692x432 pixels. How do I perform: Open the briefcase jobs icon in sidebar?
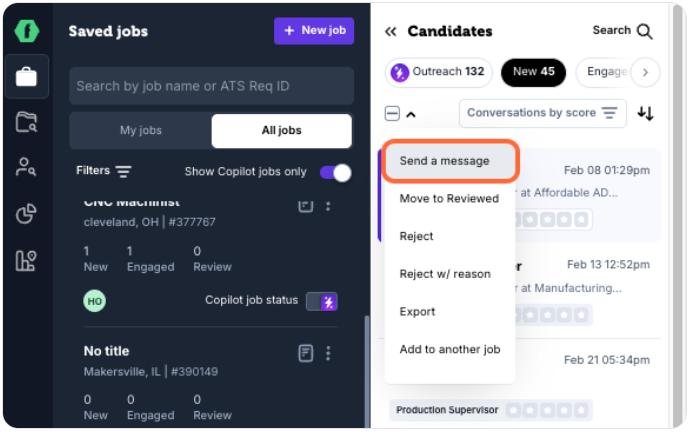(x=26, y=77)
